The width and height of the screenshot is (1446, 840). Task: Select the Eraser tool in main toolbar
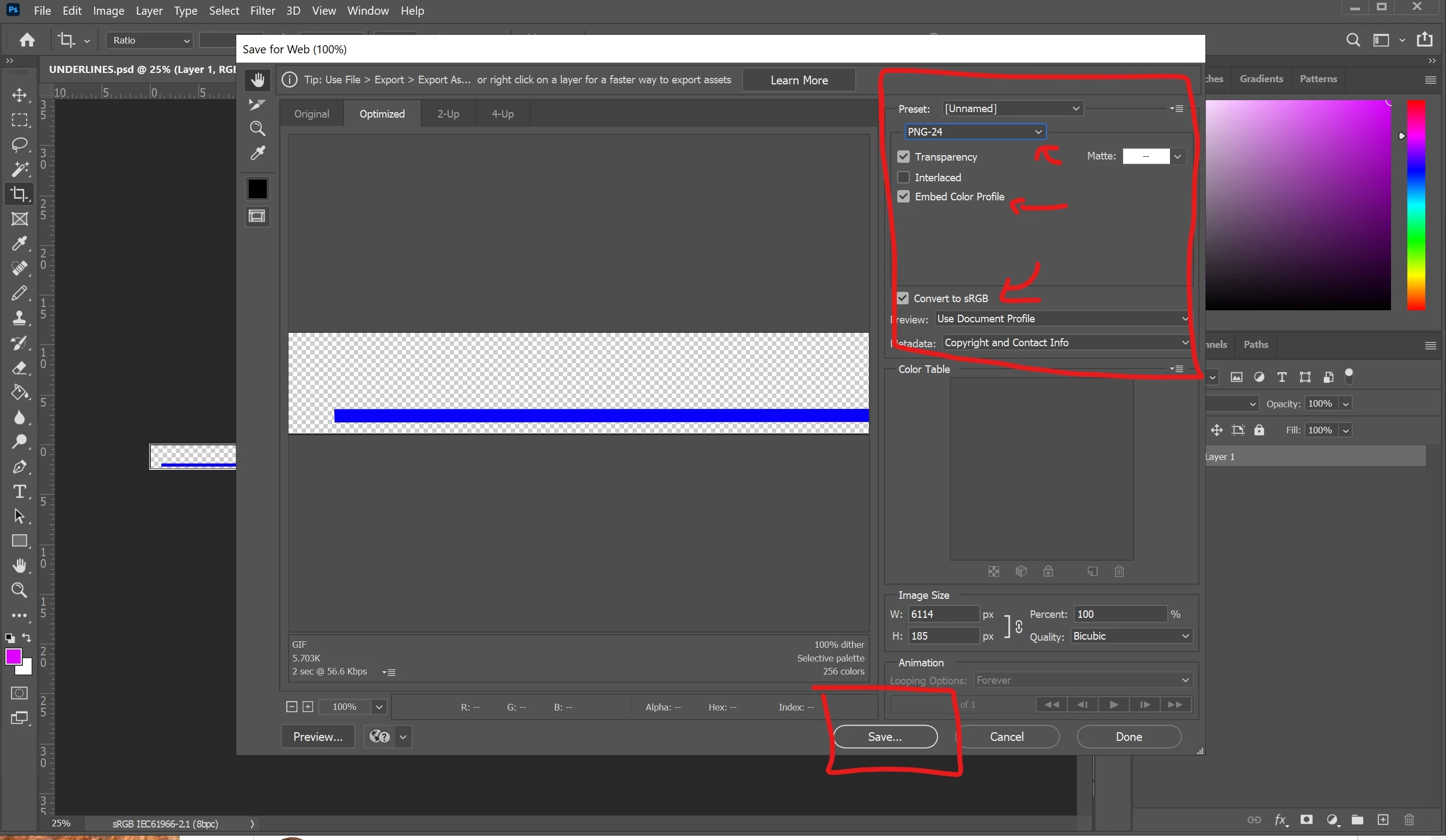coord(20,368)
